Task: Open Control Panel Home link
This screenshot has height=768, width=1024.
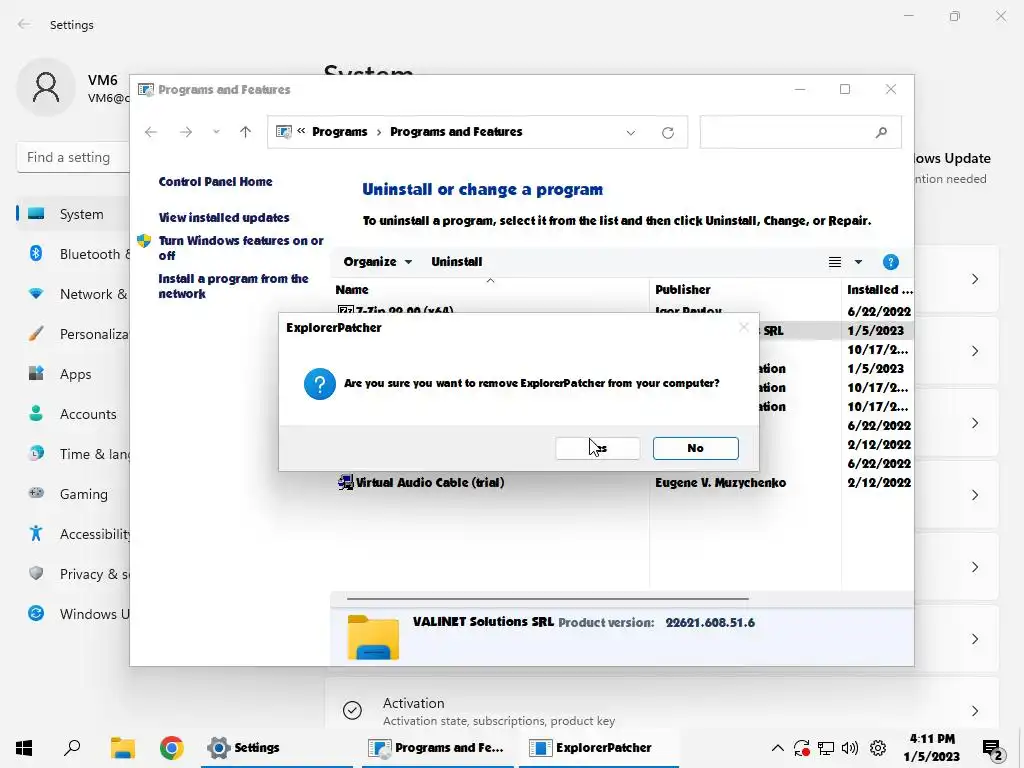Action: coord(216,182)
